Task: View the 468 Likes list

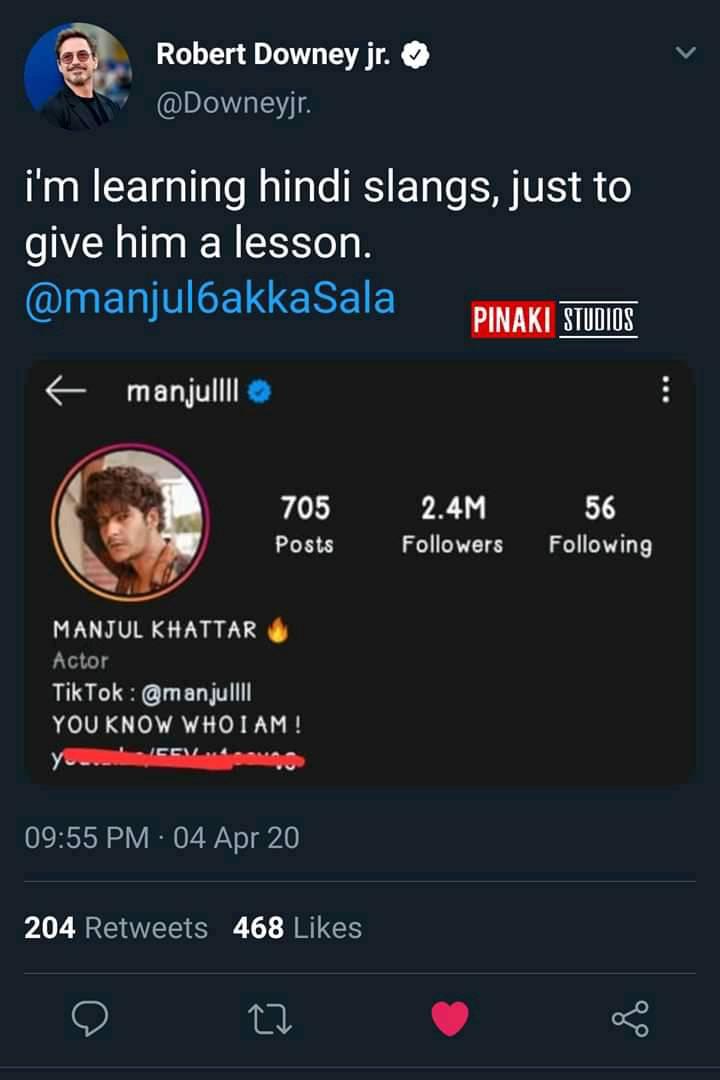Action: point(298,928)
